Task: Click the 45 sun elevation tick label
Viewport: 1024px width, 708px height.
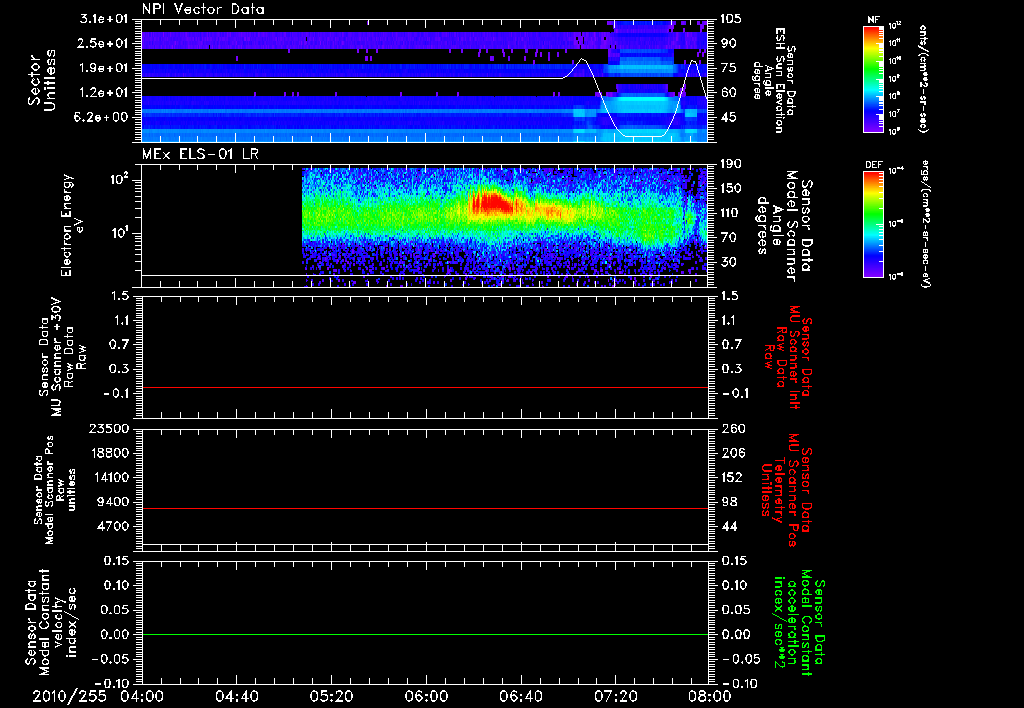Action: [728, 117]
